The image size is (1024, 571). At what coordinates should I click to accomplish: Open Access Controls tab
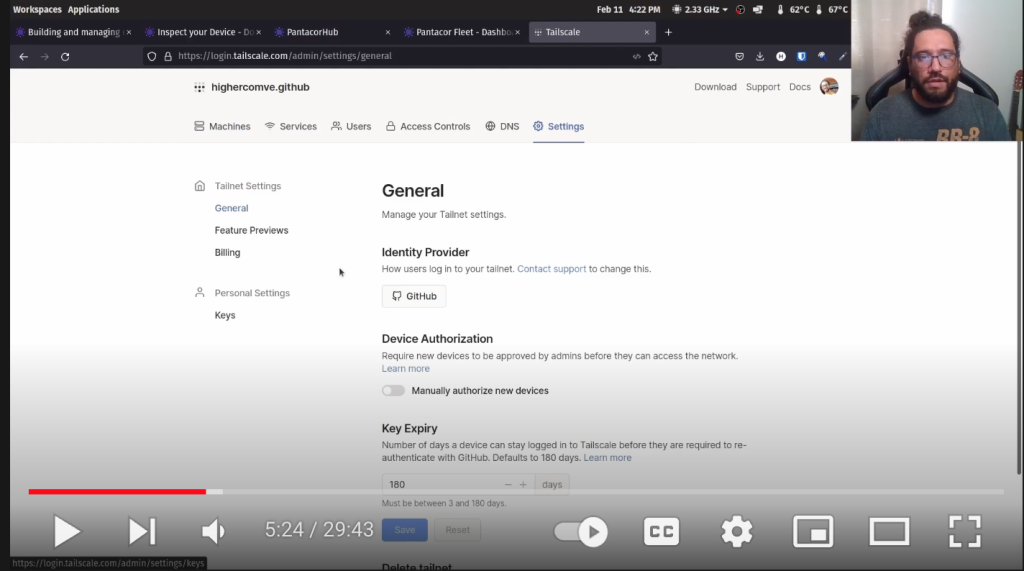click(428, 126)
